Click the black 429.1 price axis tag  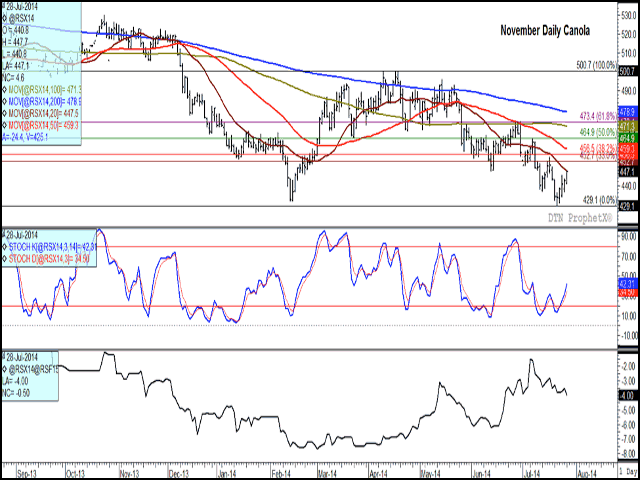(629, 207)
